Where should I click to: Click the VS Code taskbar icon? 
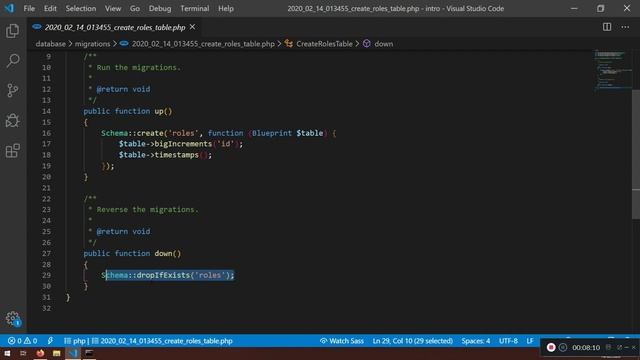[73, 353]
